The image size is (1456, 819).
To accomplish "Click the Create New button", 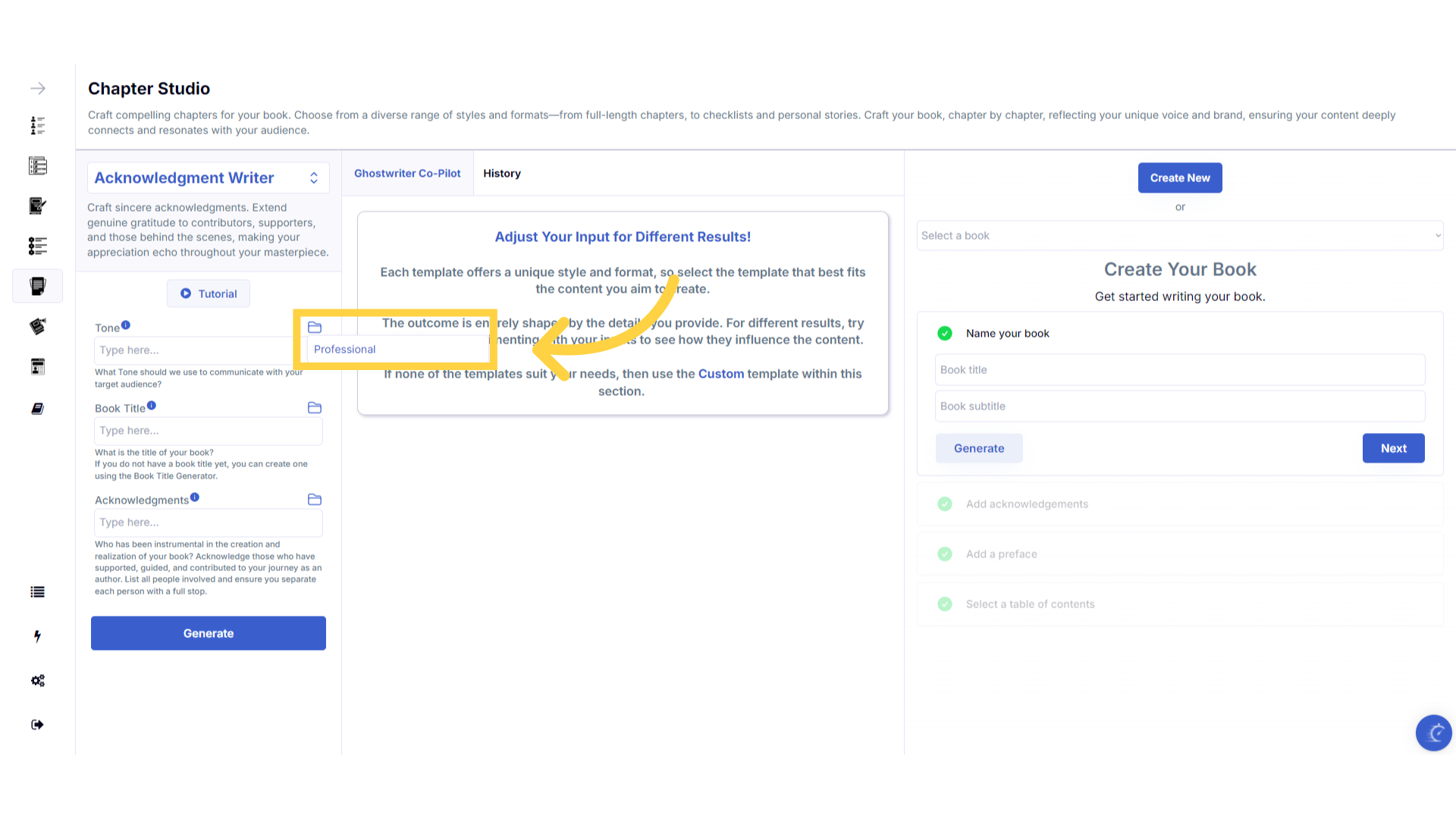I will click(x=1179, y=177).
